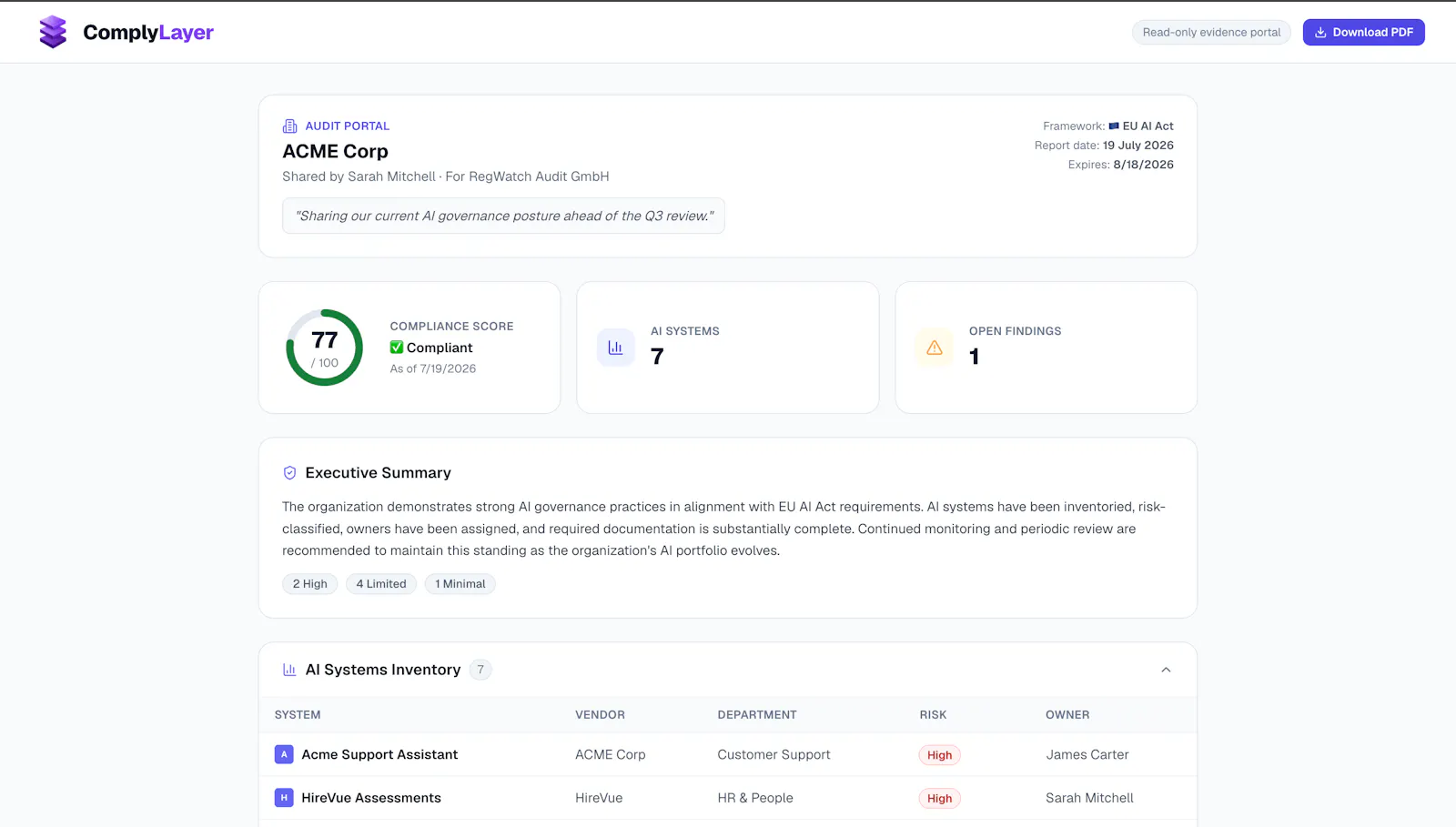Click the System column header
The width and height of the screenshot is (1456, 827).
298,715
